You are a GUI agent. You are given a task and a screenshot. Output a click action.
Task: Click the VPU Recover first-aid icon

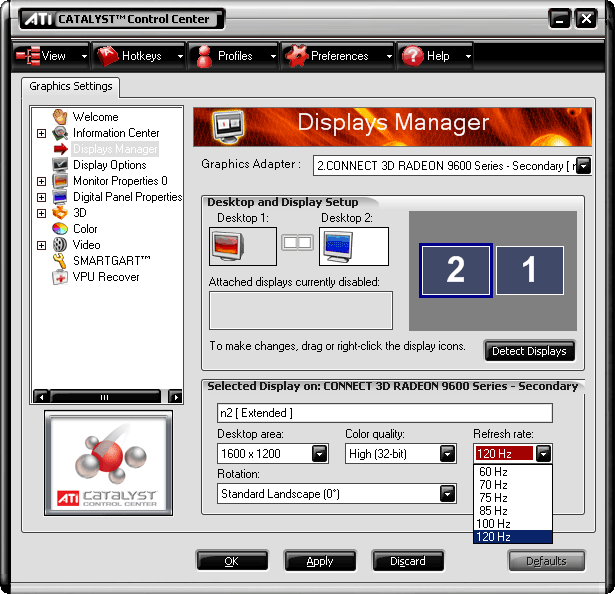coord(60,277)
